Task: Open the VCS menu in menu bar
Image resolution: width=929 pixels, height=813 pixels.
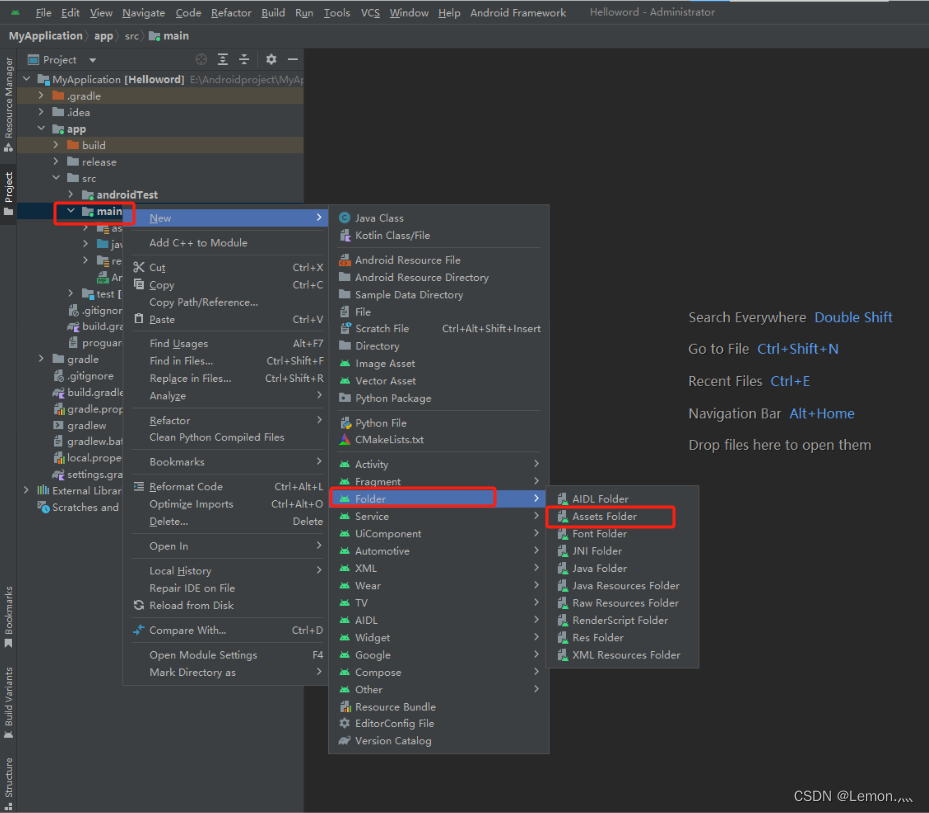Action: tap(370, 12)
